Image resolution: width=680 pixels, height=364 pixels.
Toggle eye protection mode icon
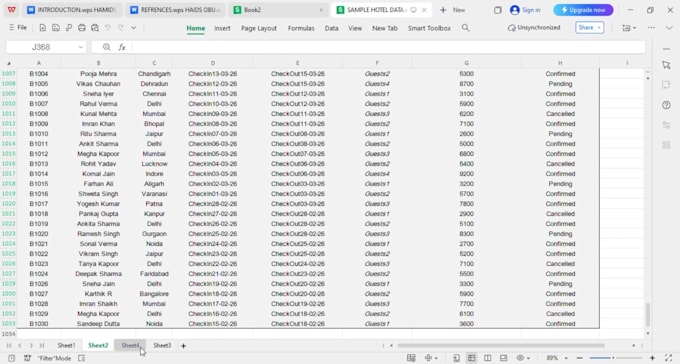[520, 358]
